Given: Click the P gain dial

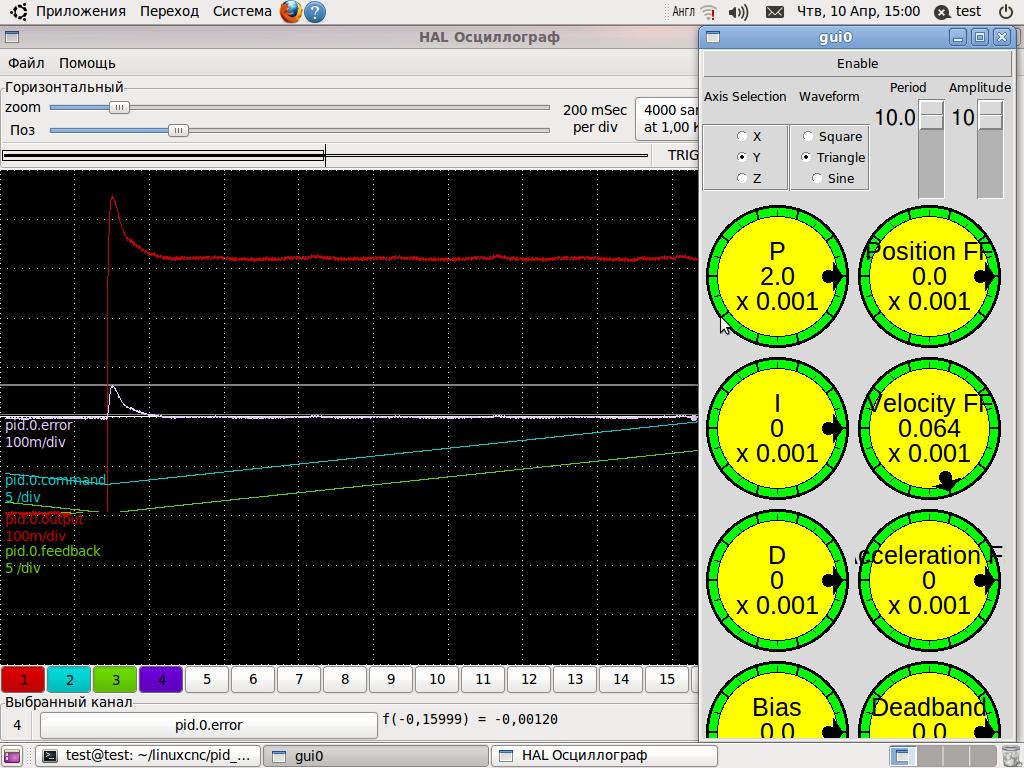Looking at the screenshot, I should point(776,276).
